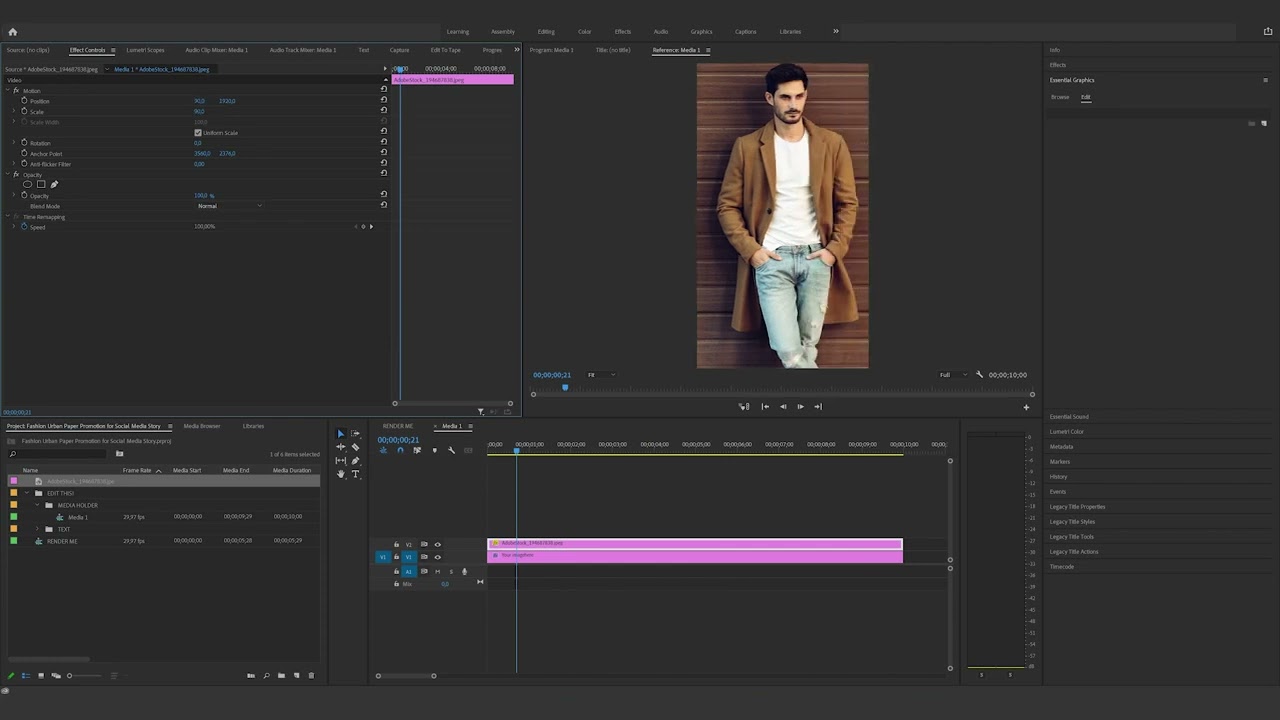1280x720 pixels.
Task: Toggle lock on track V2
Action: [x=396, y=544]
